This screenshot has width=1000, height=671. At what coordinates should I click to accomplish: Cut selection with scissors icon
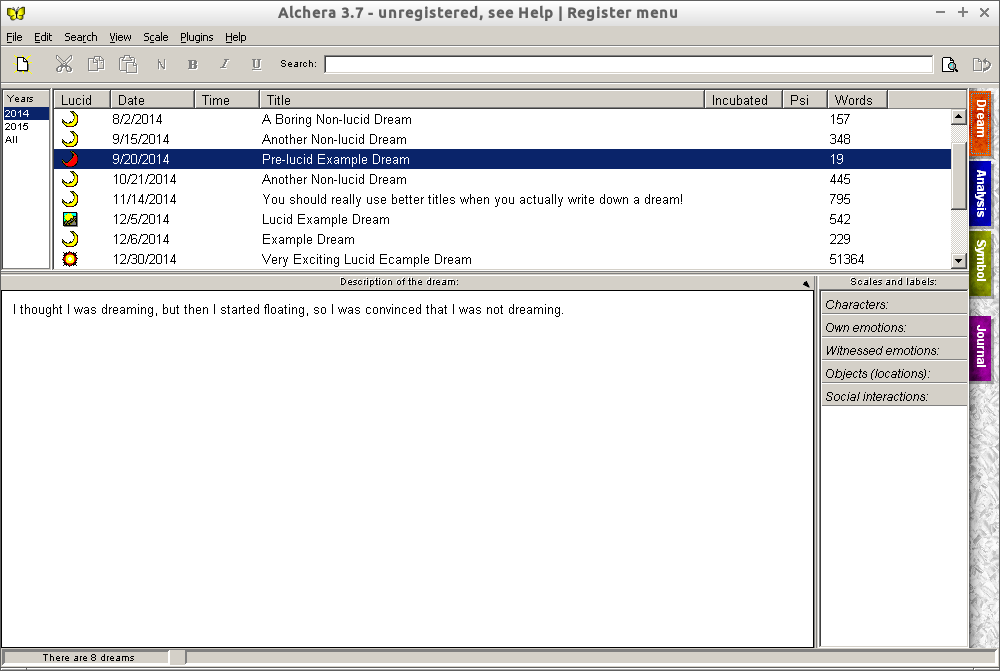coord(64,64)
